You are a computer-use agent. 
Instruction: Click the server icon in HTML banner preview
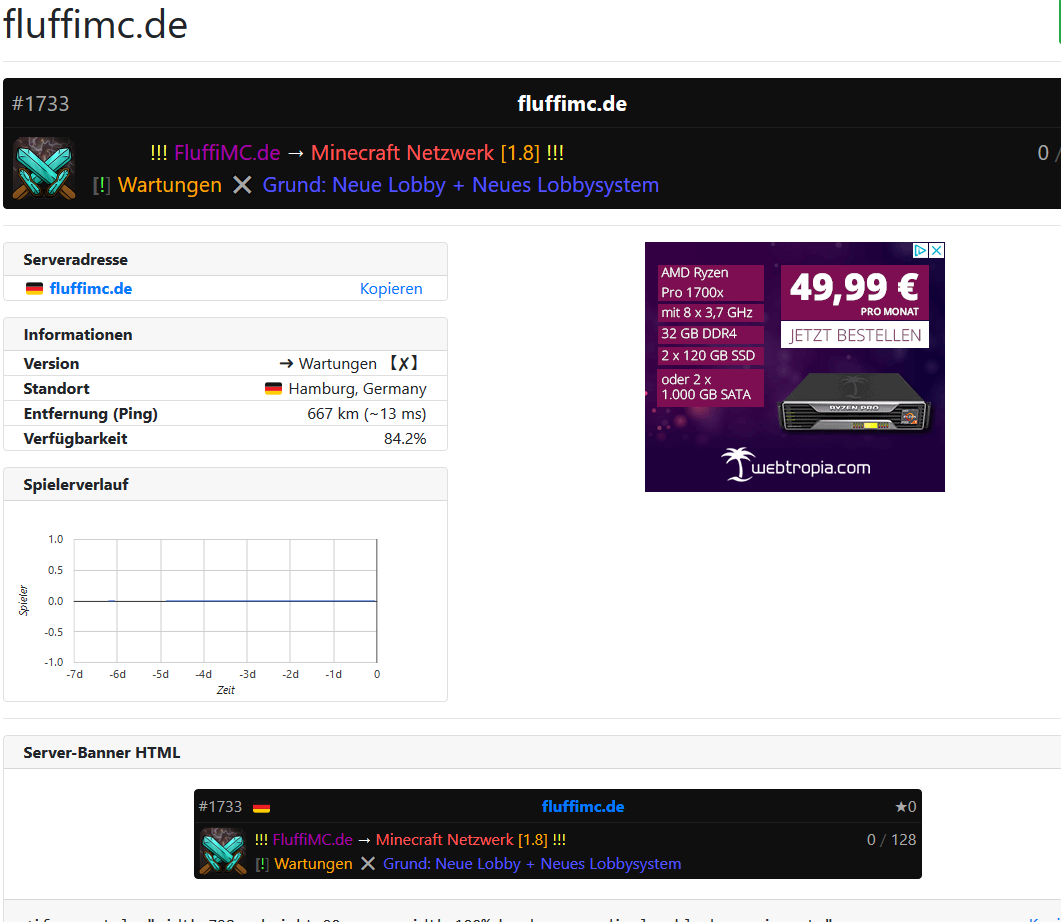point(223,851)
